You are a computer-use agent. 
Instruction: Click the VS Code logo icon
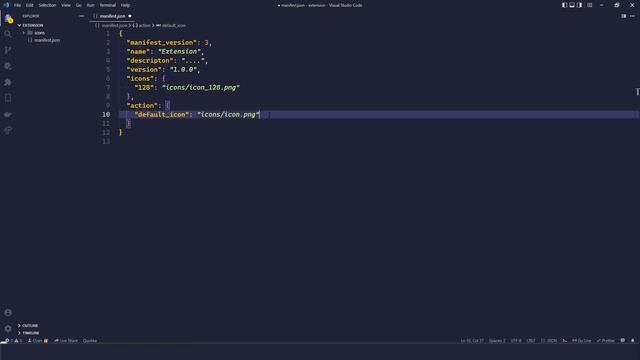point(6,5)
